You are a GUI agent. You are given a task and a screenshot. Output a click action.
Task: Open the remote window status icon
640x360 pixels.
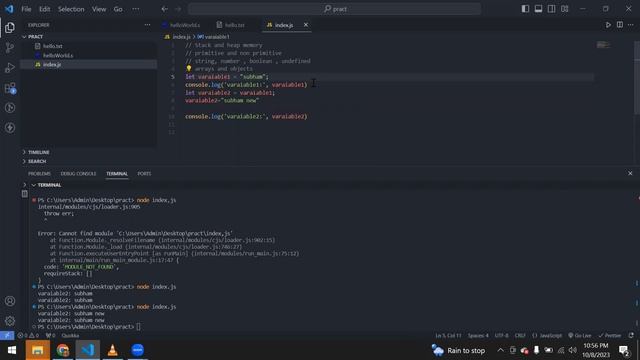tap(7, 336)
